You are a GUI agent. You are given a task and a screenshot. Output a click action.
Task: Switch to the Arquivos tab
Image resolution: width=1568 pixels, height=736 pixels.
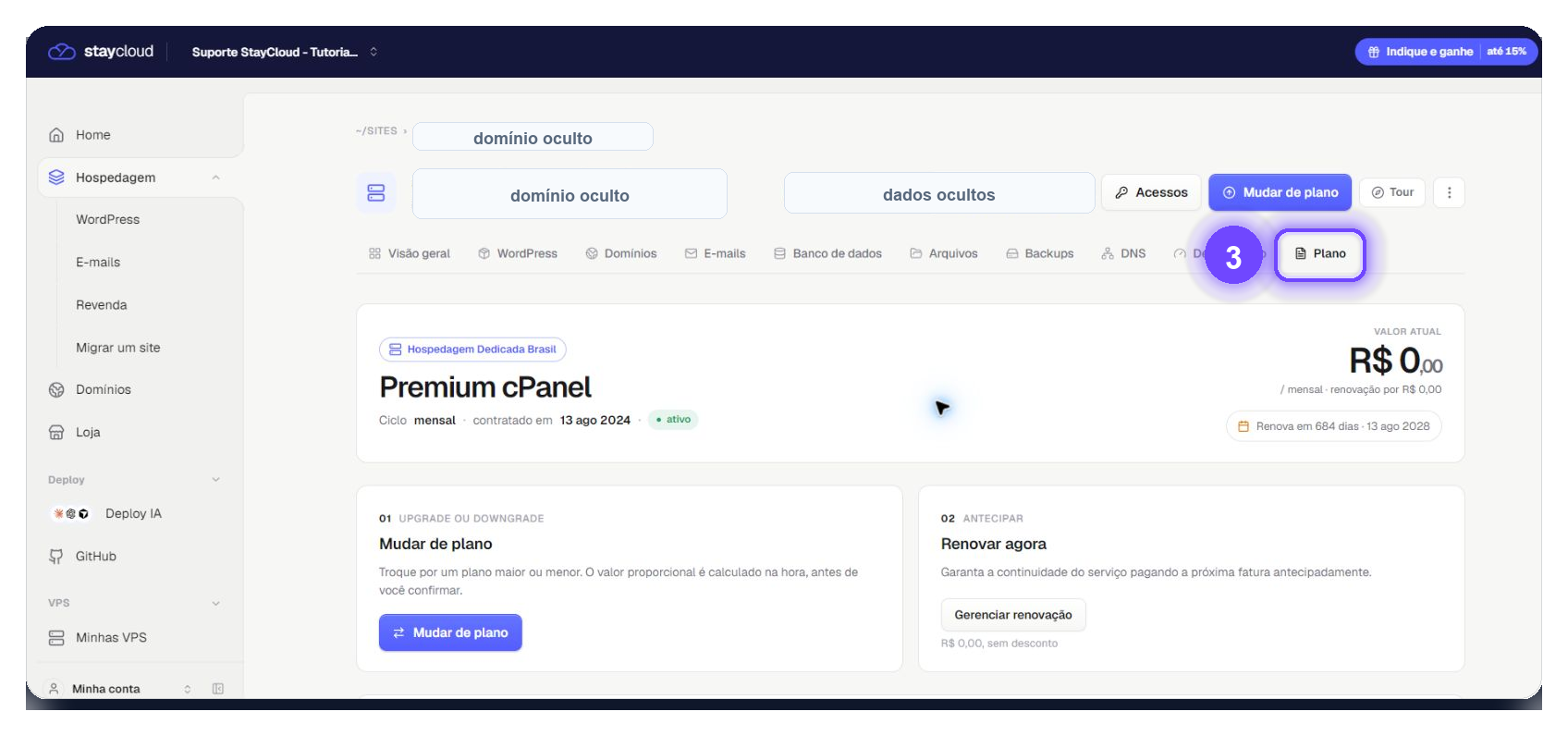coord(943,253)
